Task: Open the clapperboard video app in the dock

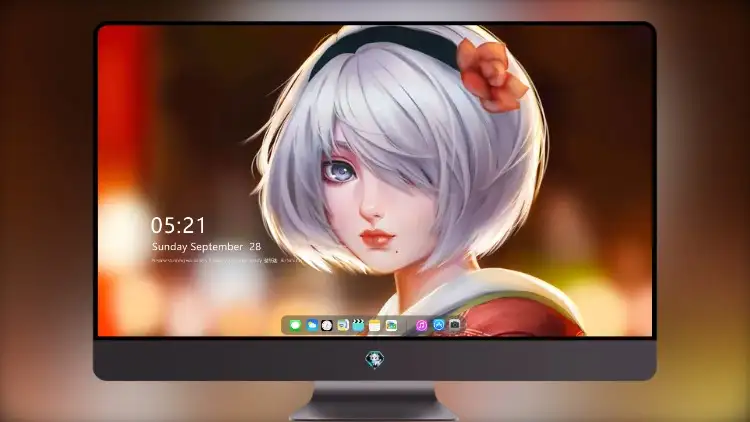Action: [x=358, y=325]
